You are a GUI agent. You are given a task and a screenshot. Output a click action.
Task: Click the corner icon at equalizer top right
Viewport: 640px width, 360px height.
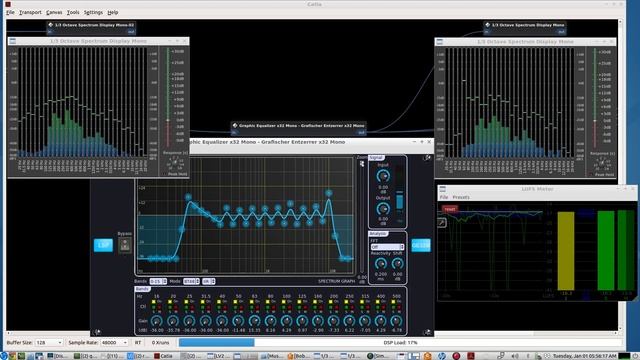427,158
